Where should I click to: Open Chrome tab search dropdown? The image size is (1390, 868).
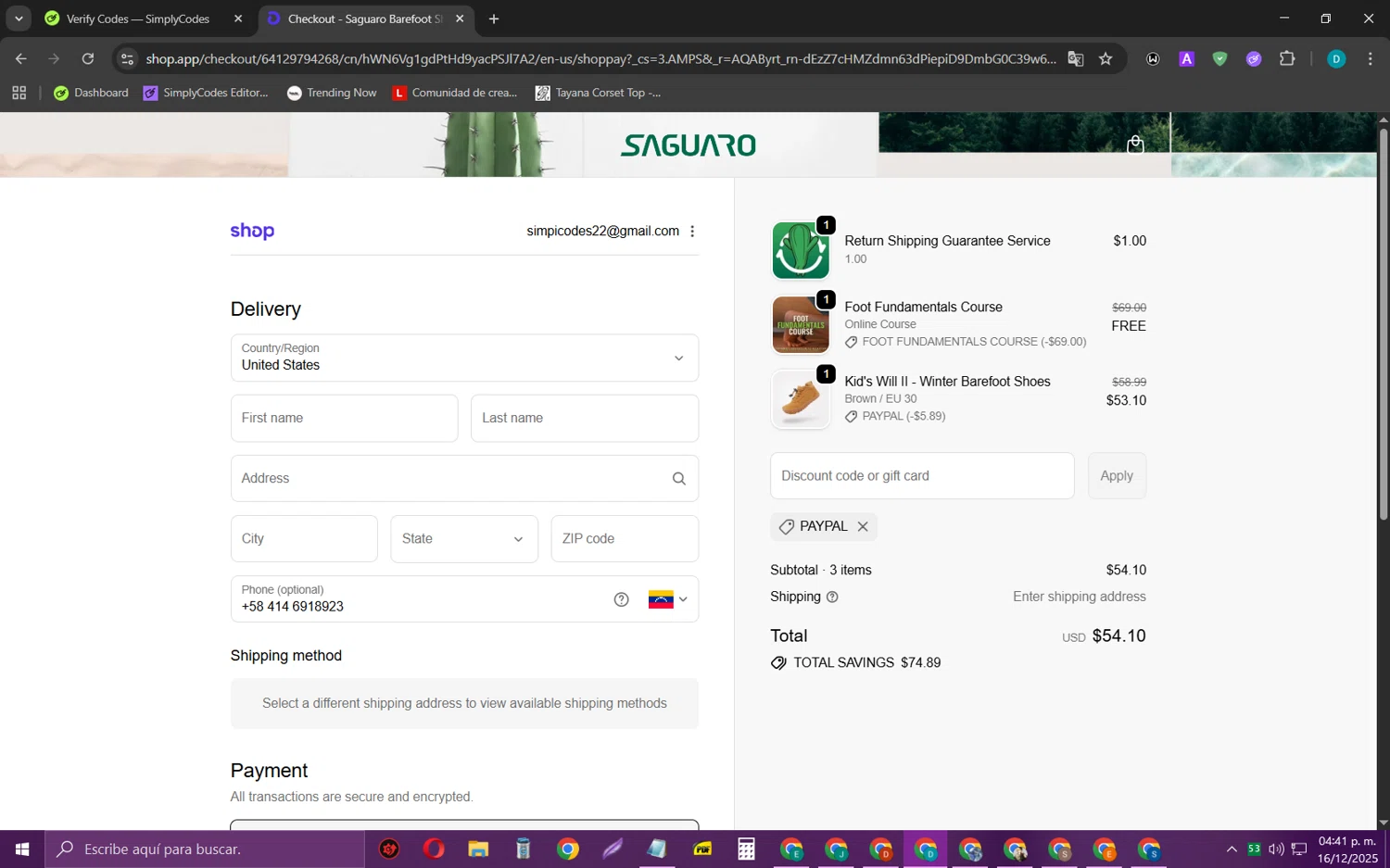(19, 19)
